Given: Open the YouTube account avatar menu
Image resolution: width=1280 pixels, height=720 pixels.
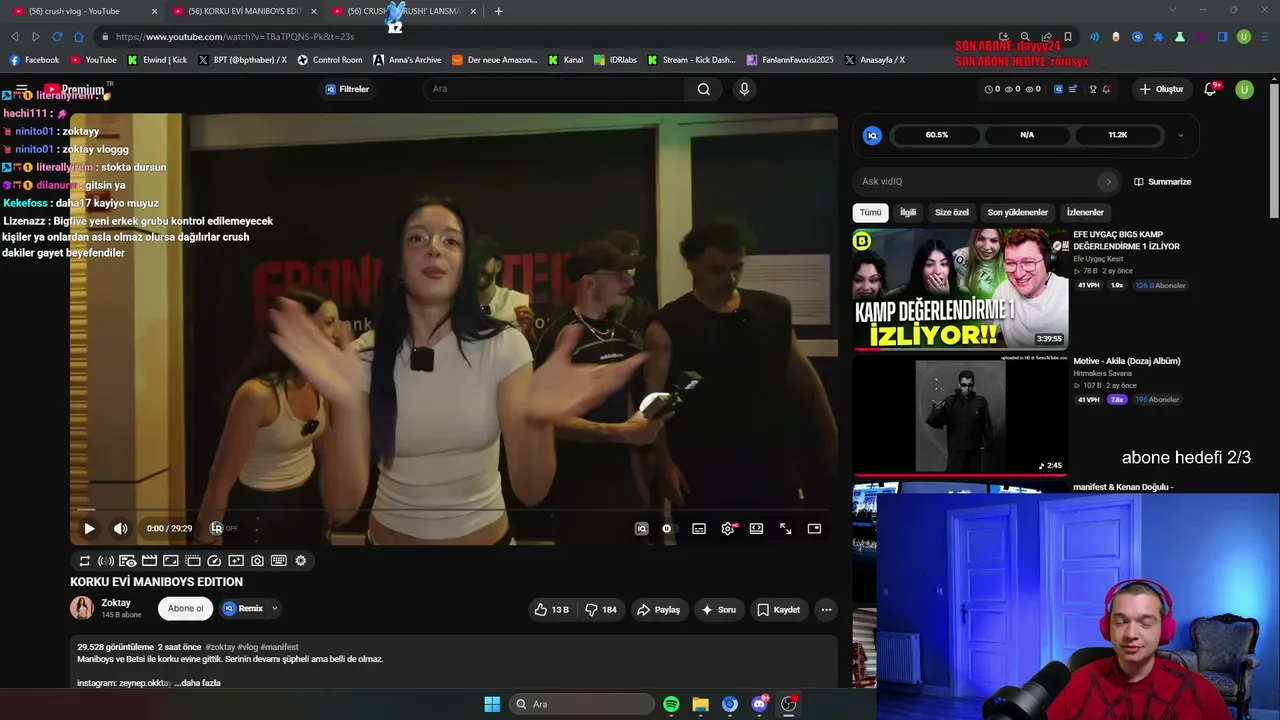Looking at the screenshot, I should (1244, 89).
